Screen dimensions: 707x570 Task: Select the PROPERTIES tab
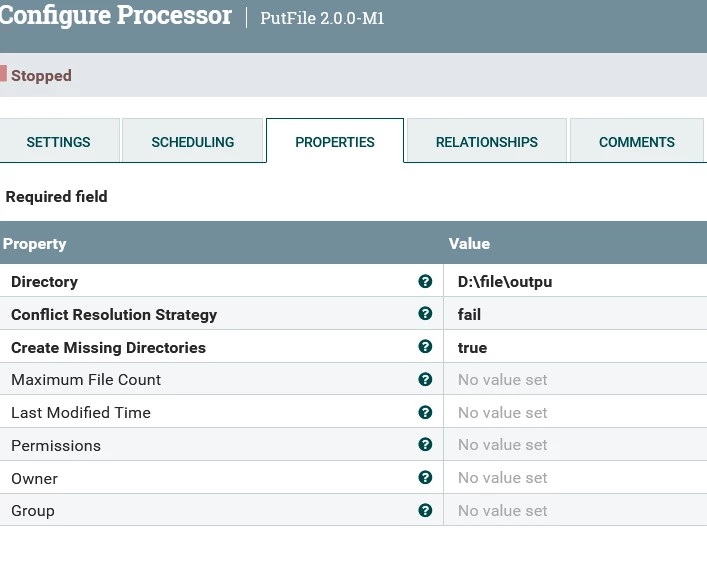click(x=335, y=142)
